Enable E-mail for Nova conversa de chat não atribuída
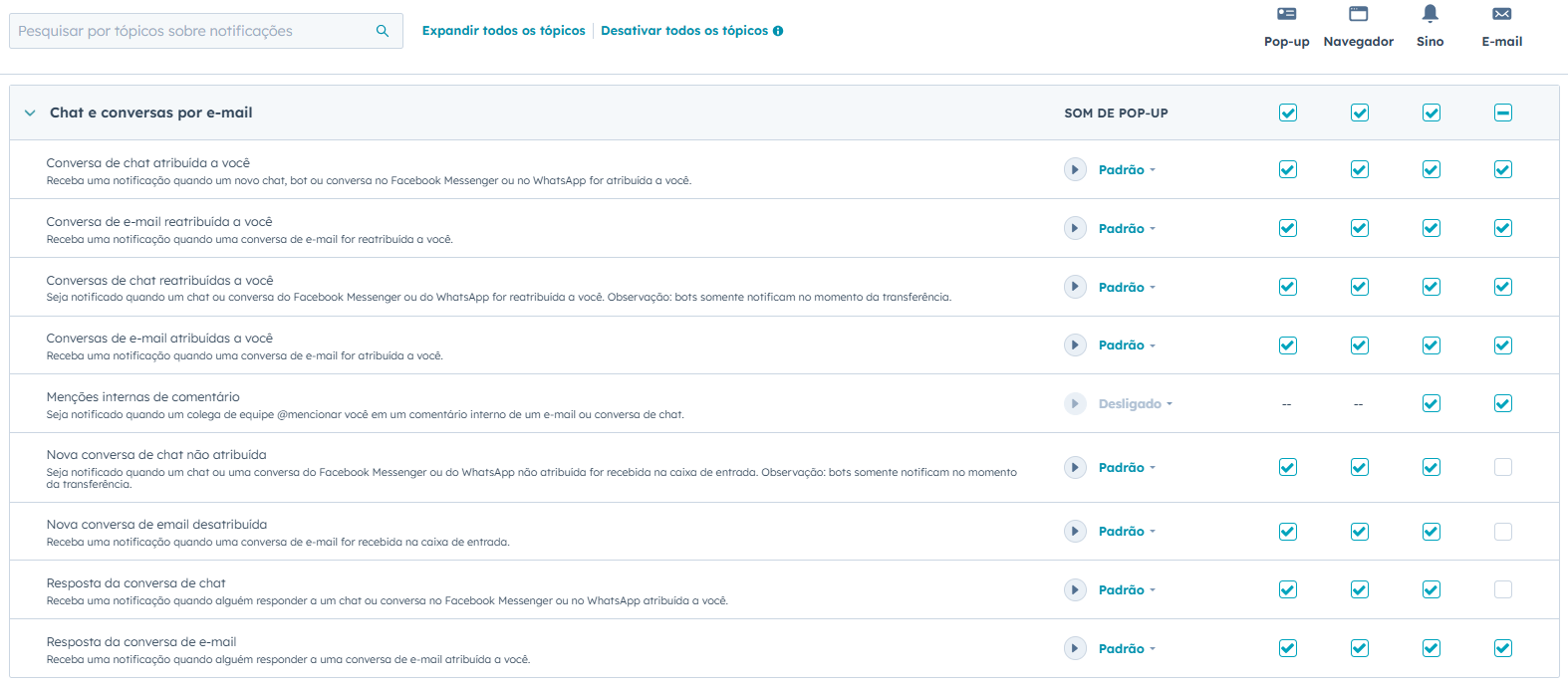 coord(1502,467)
